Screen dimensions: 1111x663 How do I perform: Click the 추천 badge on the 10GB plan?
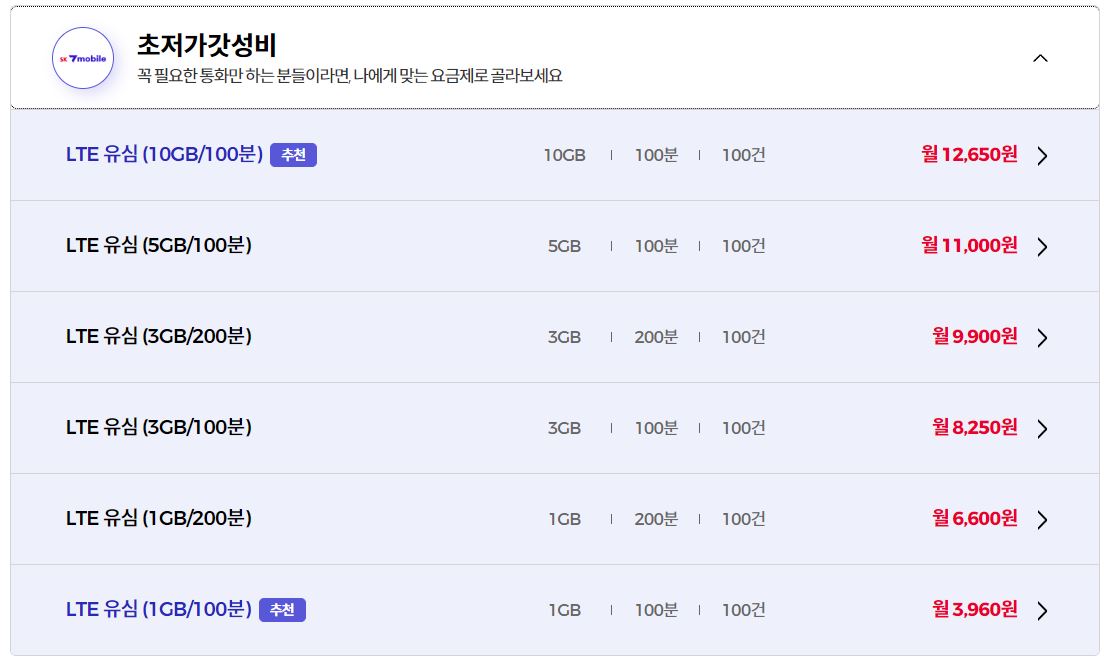click(x=293, y=154)
